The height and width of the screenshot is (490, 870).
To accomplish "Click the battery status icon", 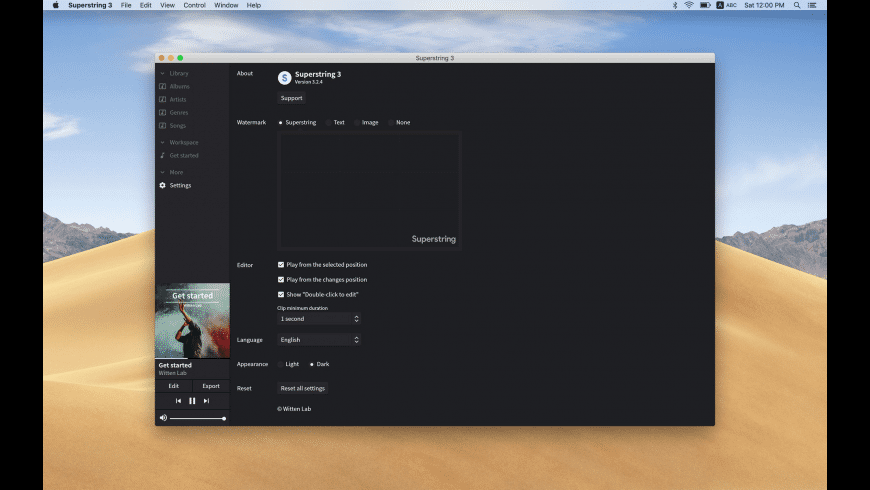I will (x=705, y=5).
